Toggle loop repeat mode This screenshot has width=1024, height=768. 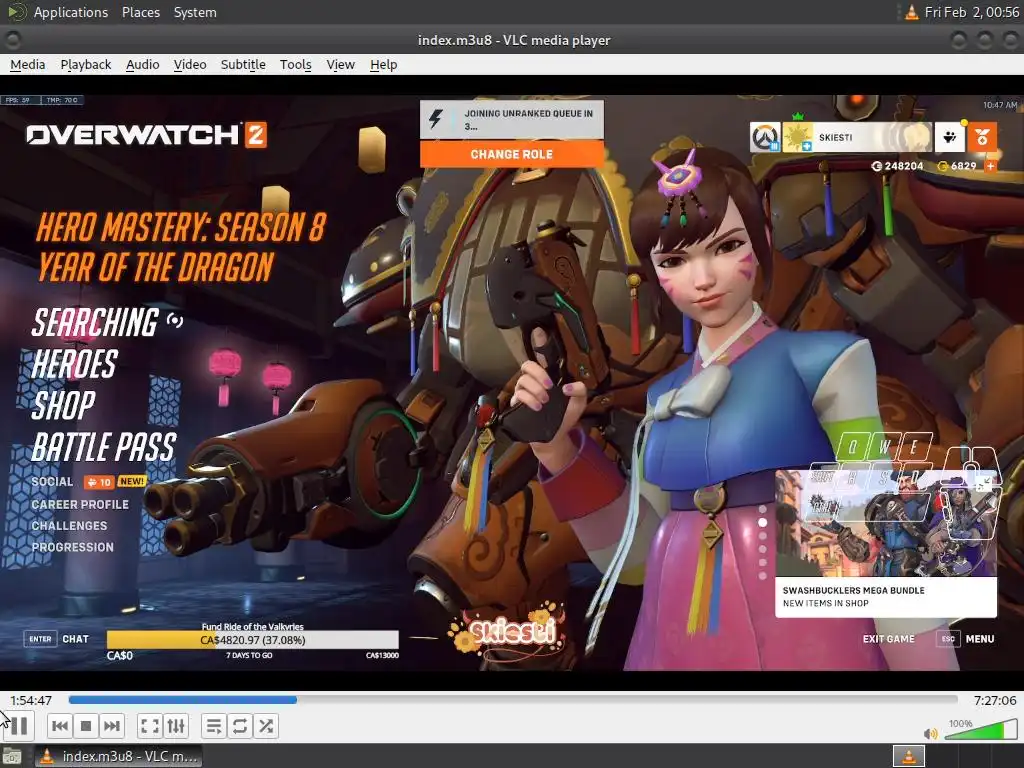tap(240, 726)
